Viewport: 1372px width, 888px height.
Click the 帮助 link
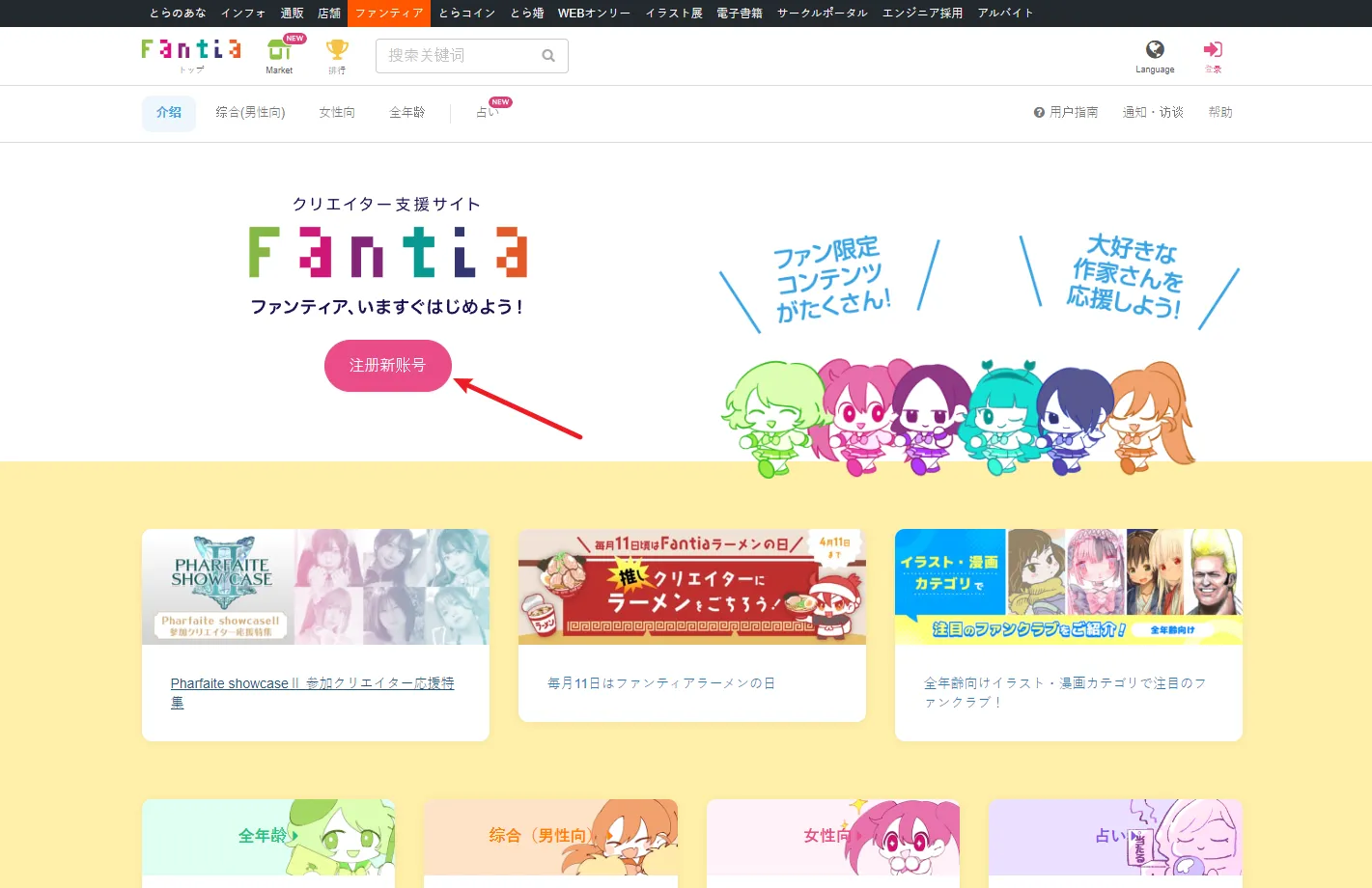coord(1219,112)
